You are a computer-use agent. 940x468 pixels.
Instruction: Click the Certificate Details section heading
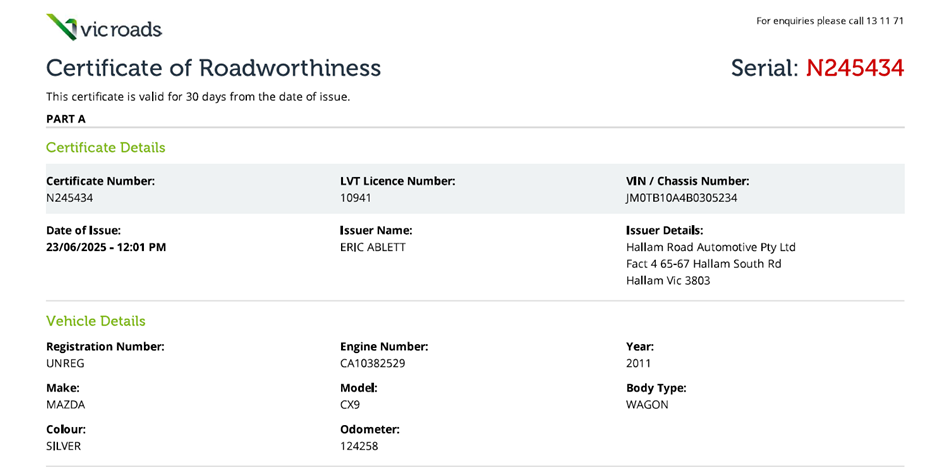[x=106, y=148]
